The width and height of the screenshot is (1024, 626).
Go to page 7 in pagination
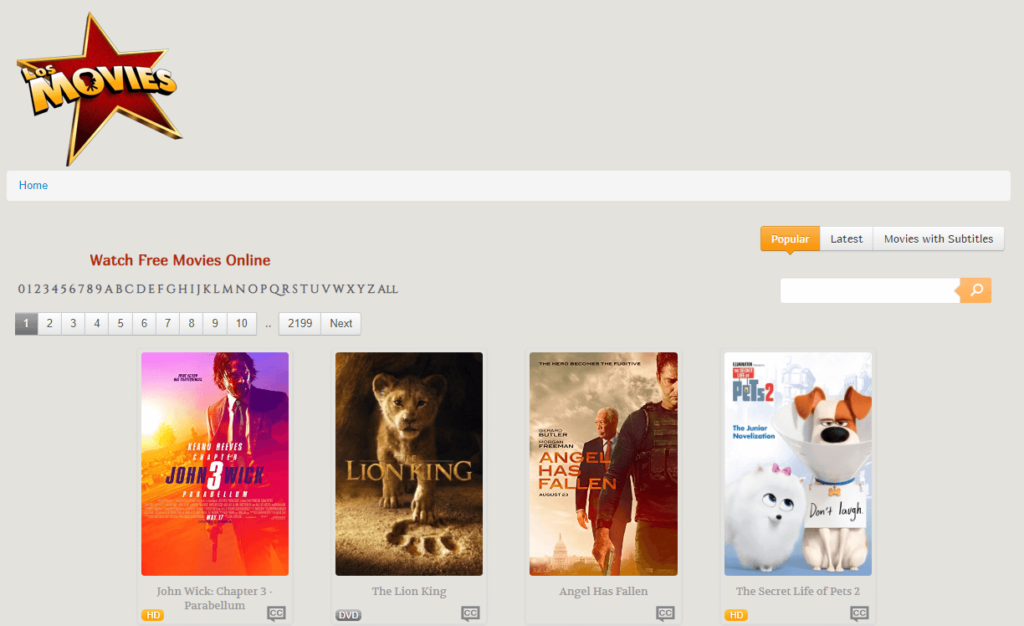(168, 323)
